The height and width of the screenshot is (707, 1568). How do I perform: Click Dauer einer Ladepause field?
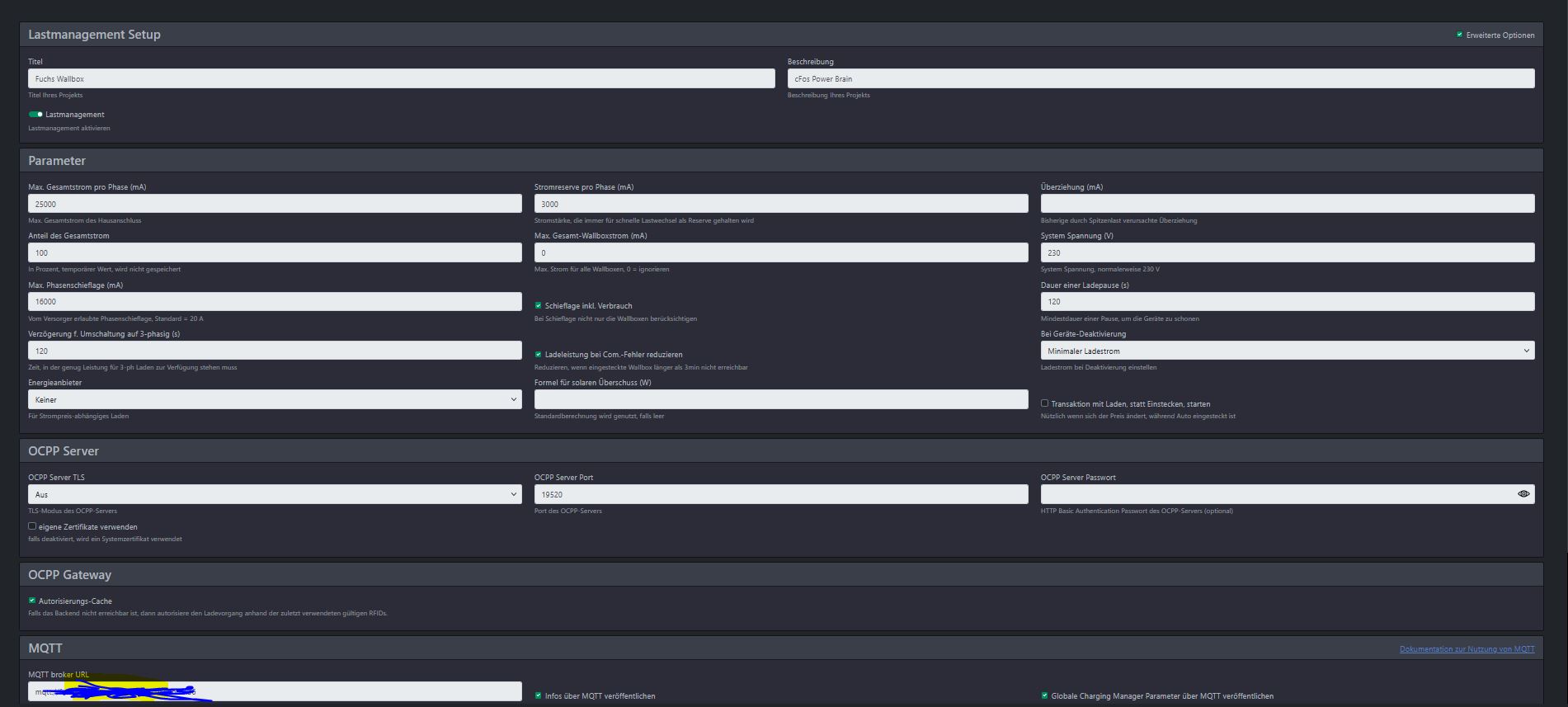click(x=1288, y=301)
